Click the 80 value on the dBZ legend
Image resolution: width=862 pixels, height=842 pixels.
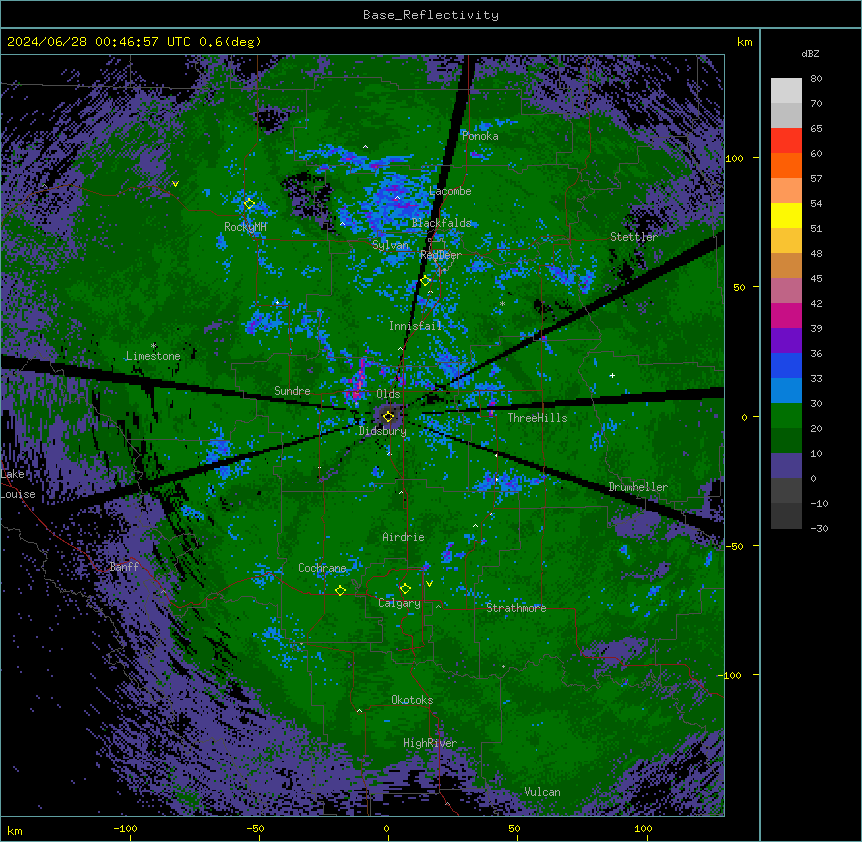click(816, 79)
